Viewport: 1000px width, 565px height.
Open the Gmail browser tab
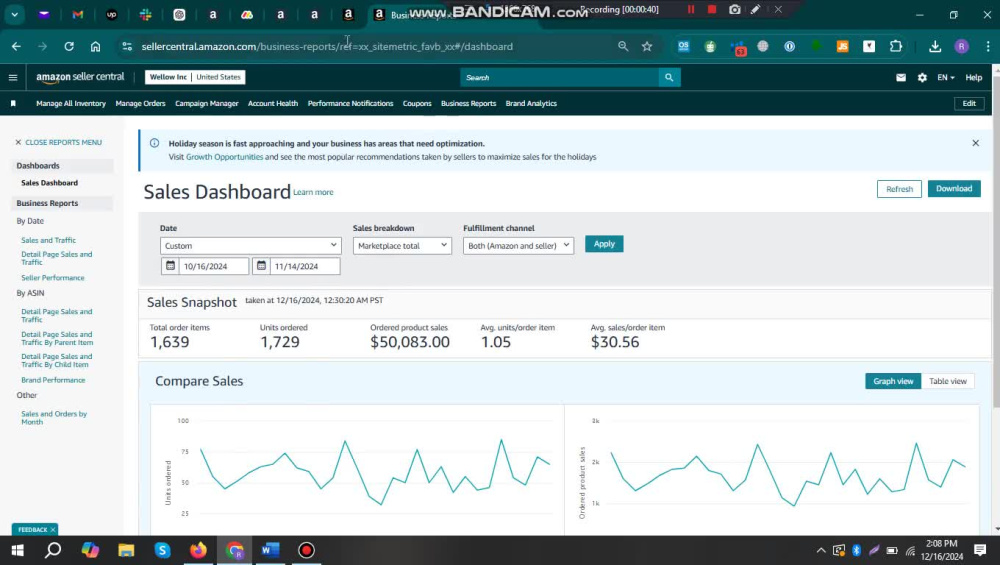click(78, 15)
